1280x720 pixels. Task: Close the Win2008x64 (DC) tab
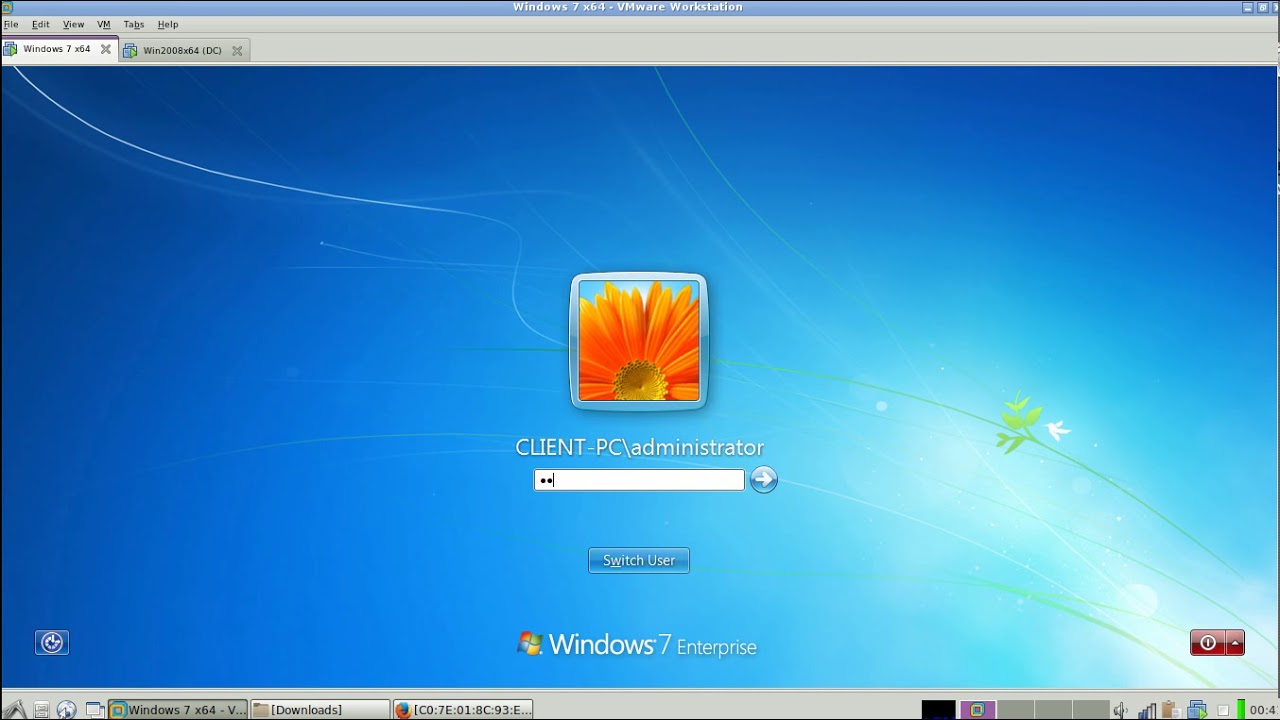(237, 50)
